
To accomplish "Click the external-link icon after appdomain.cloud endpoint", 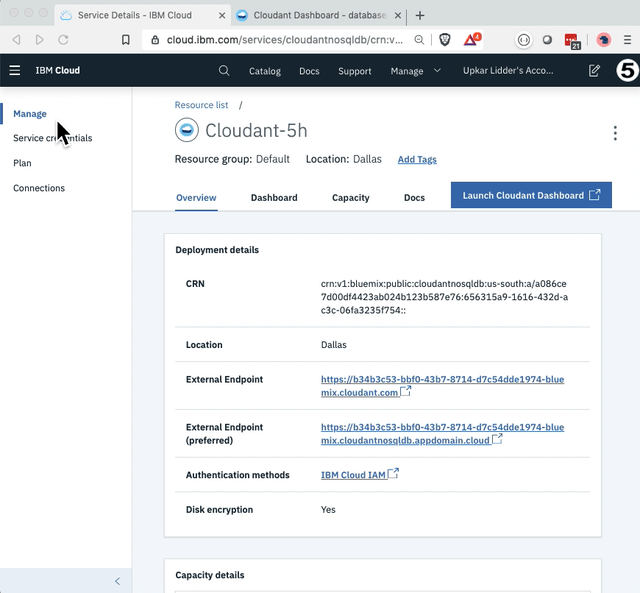I will 497,439.
